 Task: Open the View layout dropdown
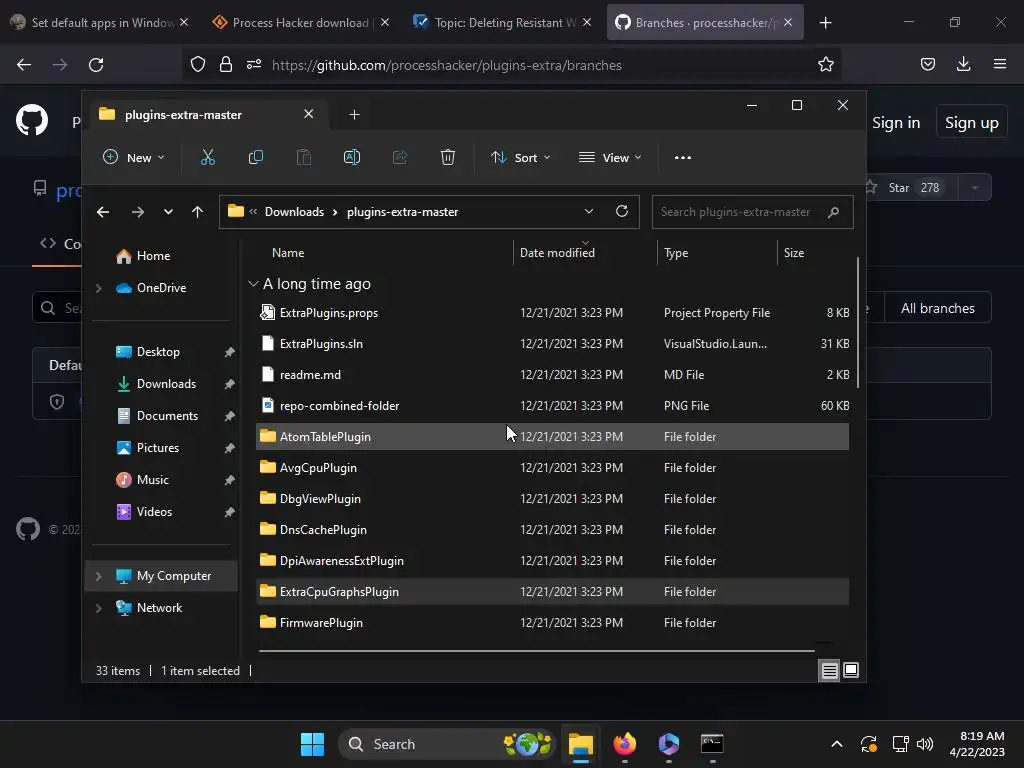[x=610, y=157]
